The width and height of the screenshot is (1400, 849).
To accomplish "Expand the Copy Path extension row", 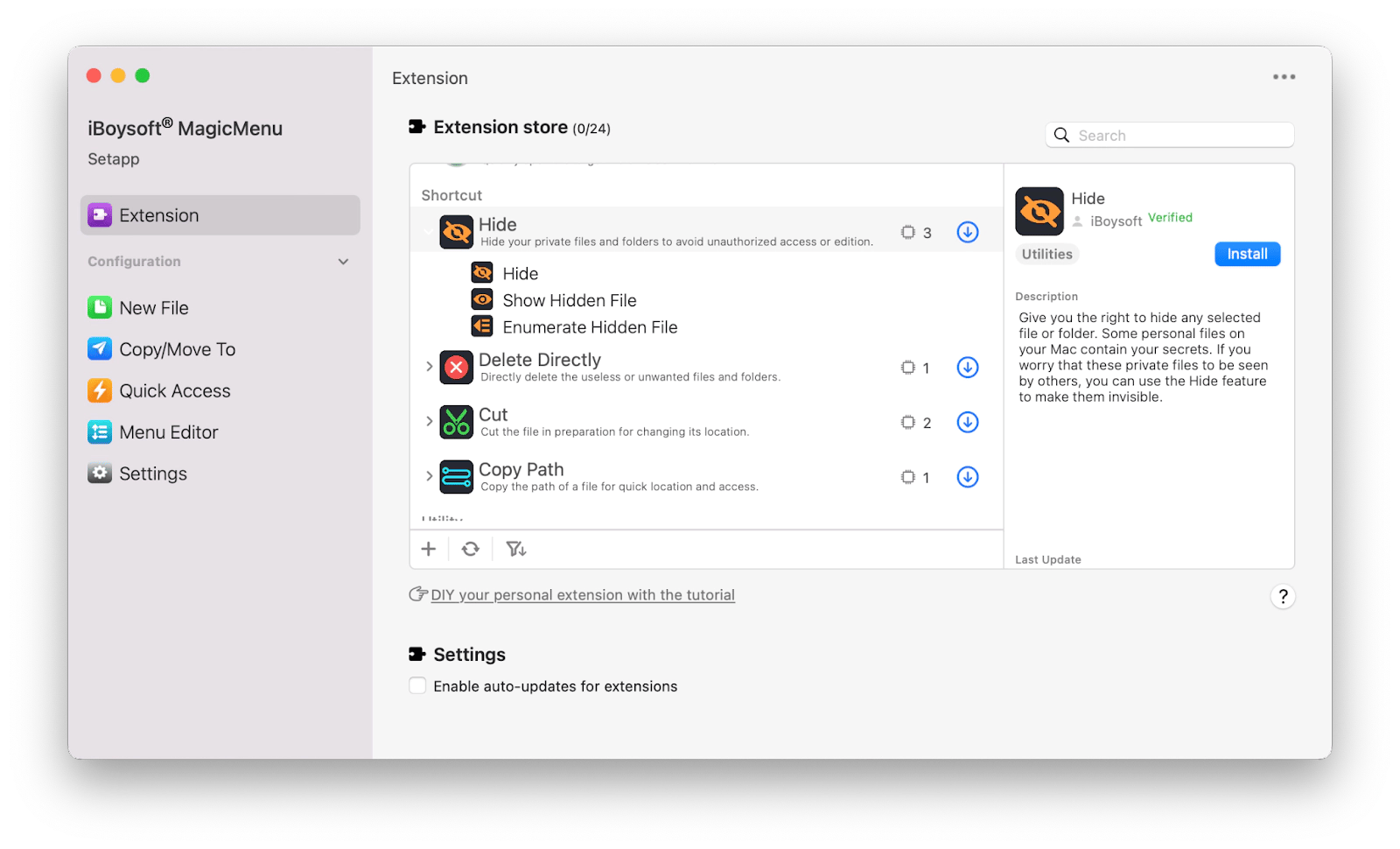I will (x=429, y=477).
